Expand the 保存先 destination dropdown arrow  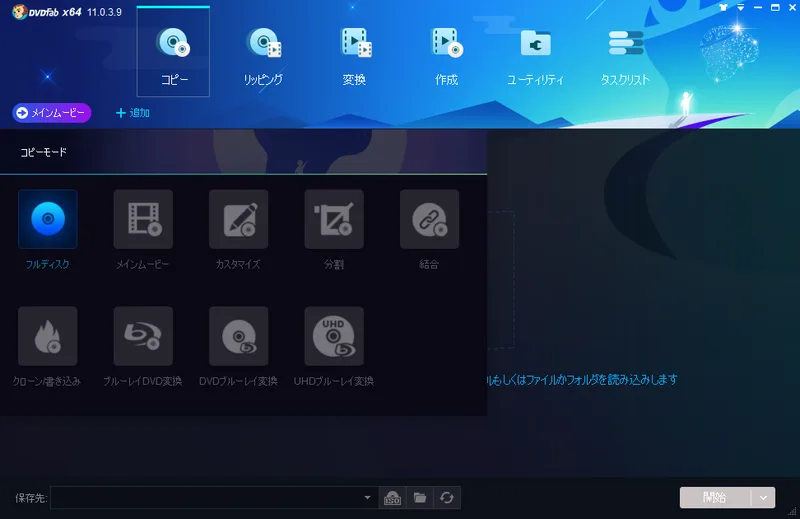click(367, 498)
